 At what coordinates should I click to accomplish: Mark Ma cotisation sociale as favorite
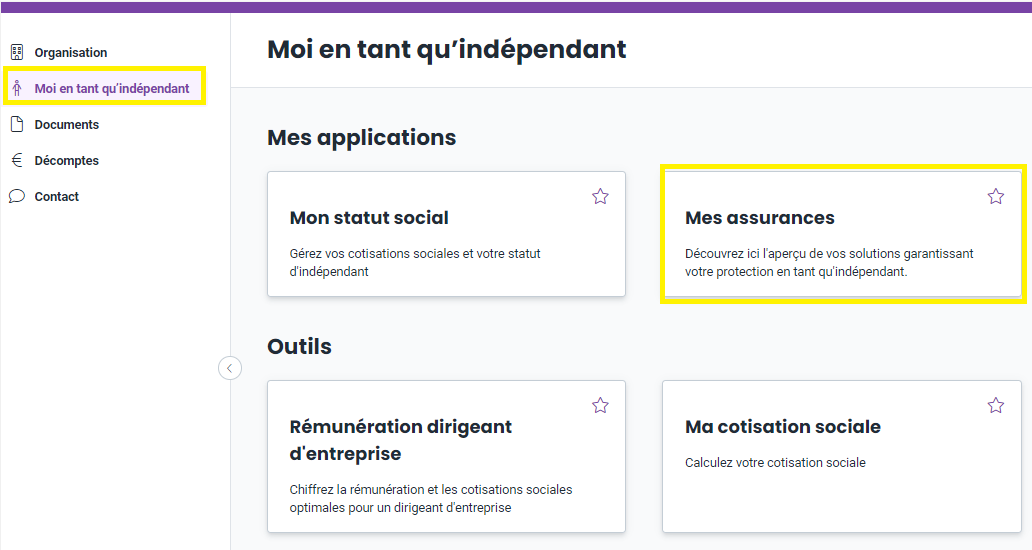coord(996,405)
